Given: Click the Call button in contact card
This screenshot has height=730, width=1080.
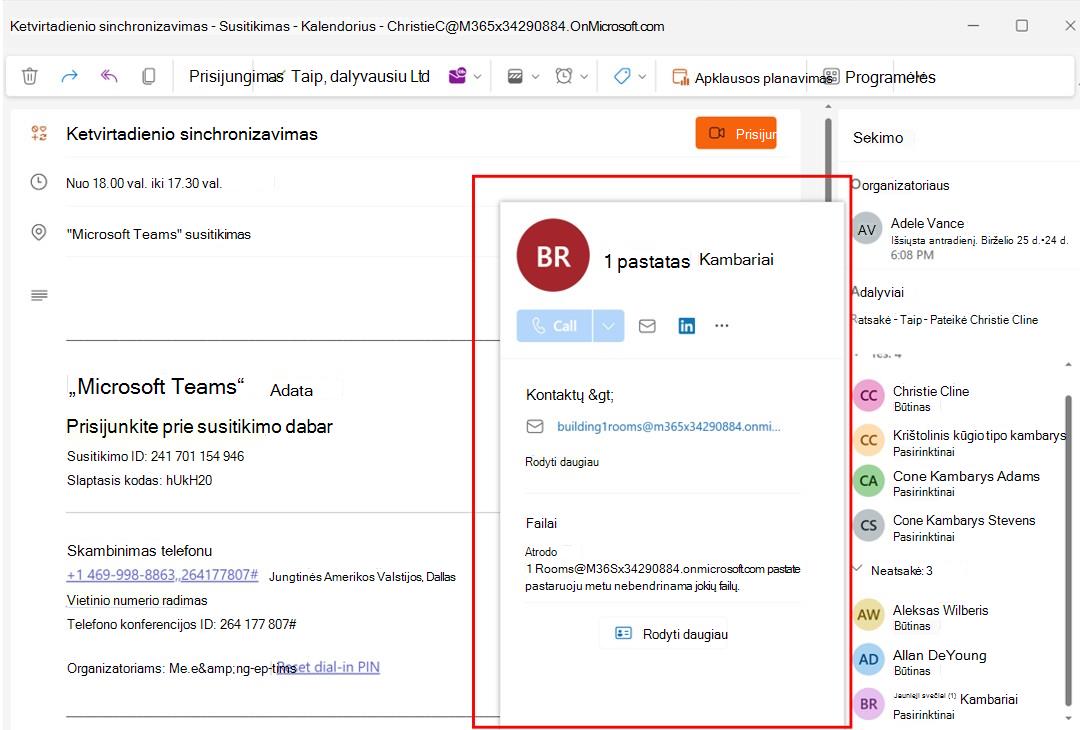Looking at the screenshot, I should (x=554, y=326).
